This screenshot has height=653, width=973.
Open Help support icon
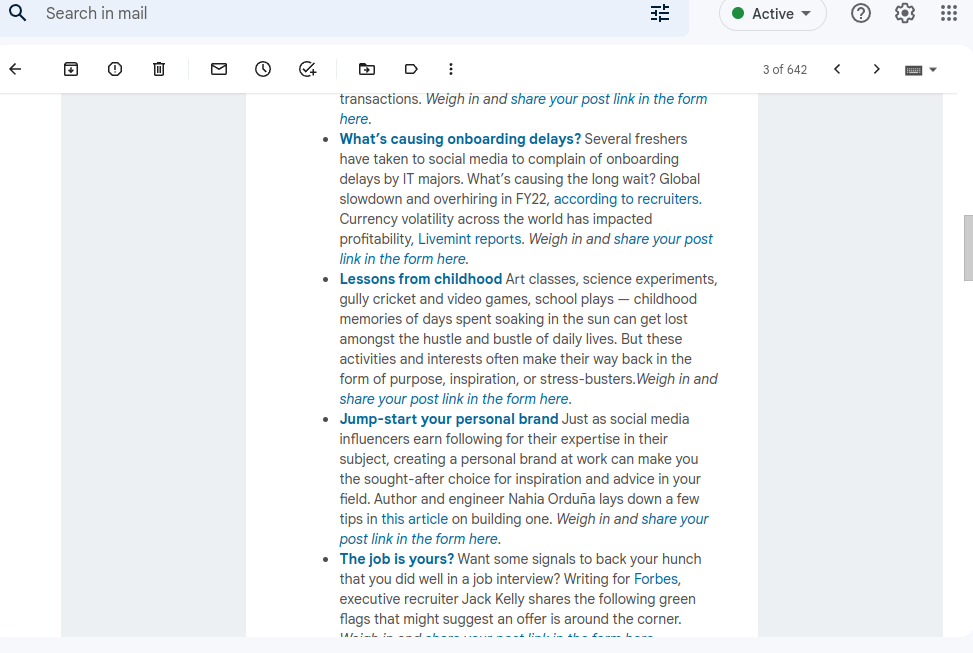(861, 13)
